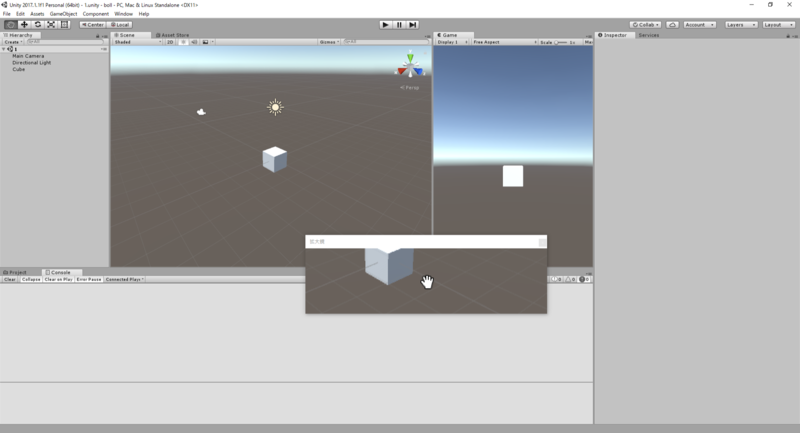Click the Scene view search field
The height and width of the screenshot is (433, 800).
386,42
